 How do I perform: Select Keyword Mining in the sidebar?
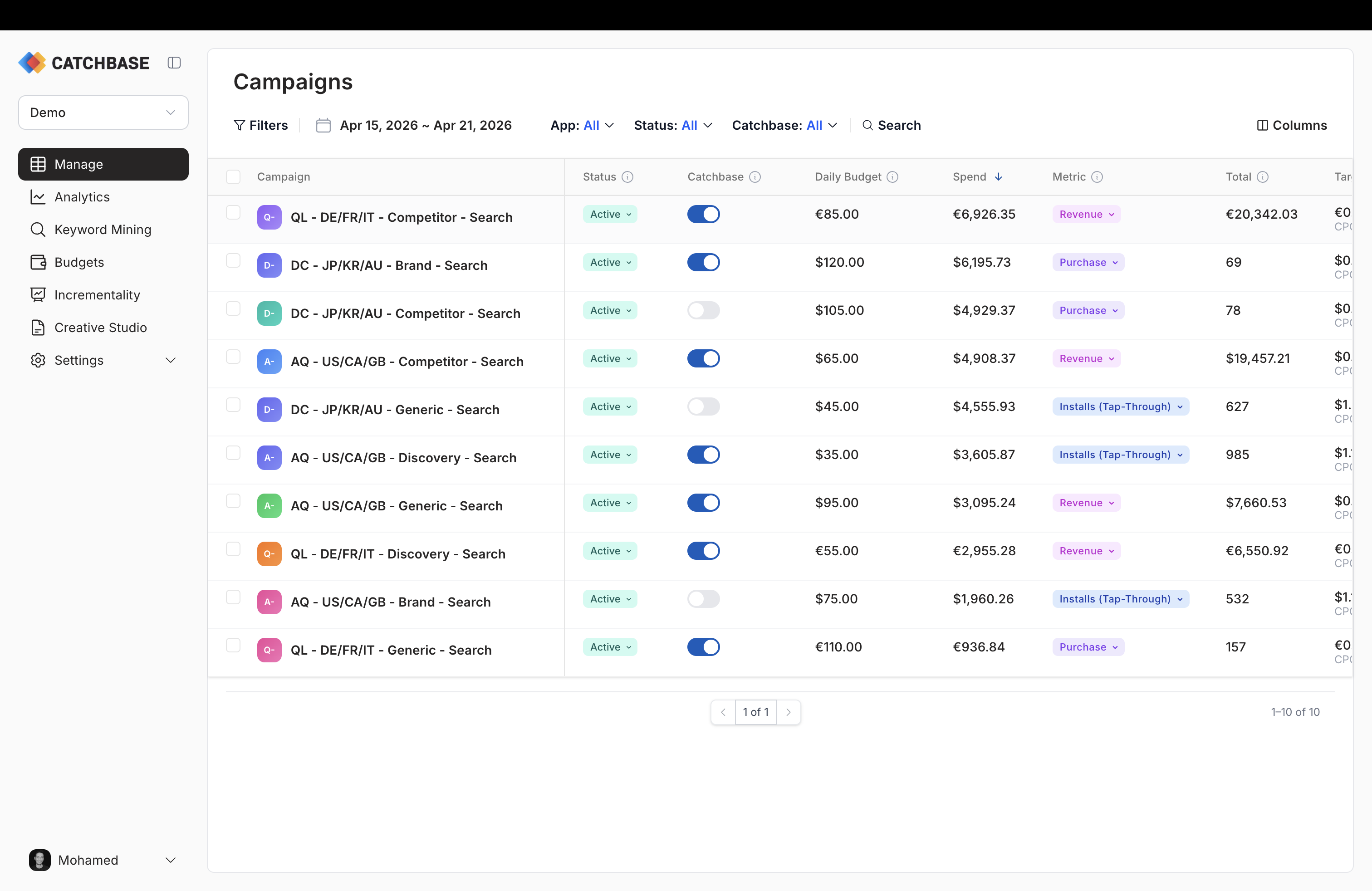103,230
